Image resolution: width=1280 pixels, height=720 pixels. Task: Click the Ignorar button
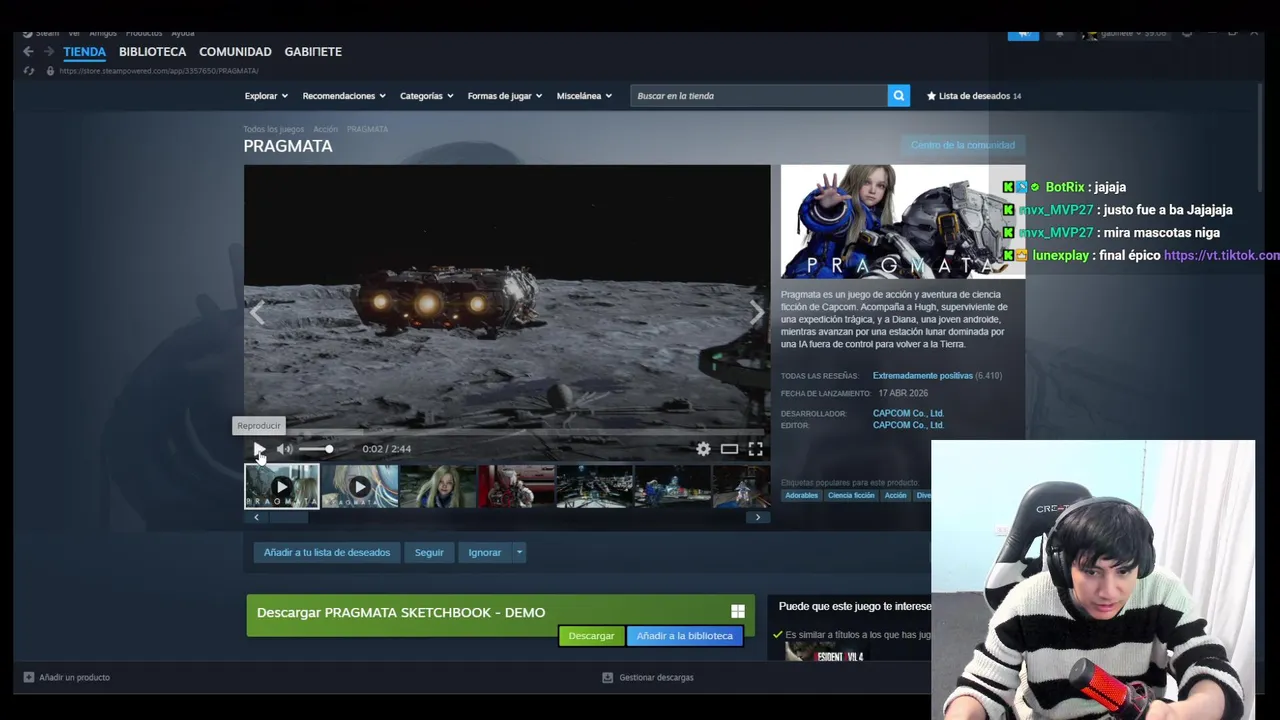click(485, 552)
